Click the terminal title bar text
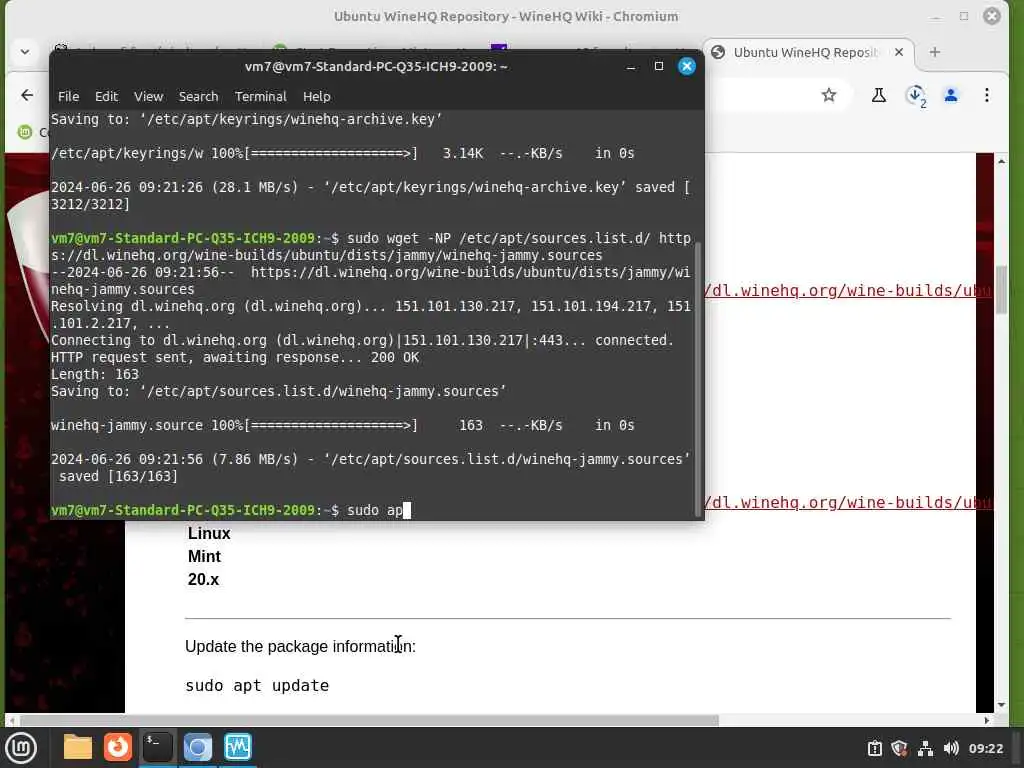1024x768 pixels. pyautogui.click(x=376, y=67)
